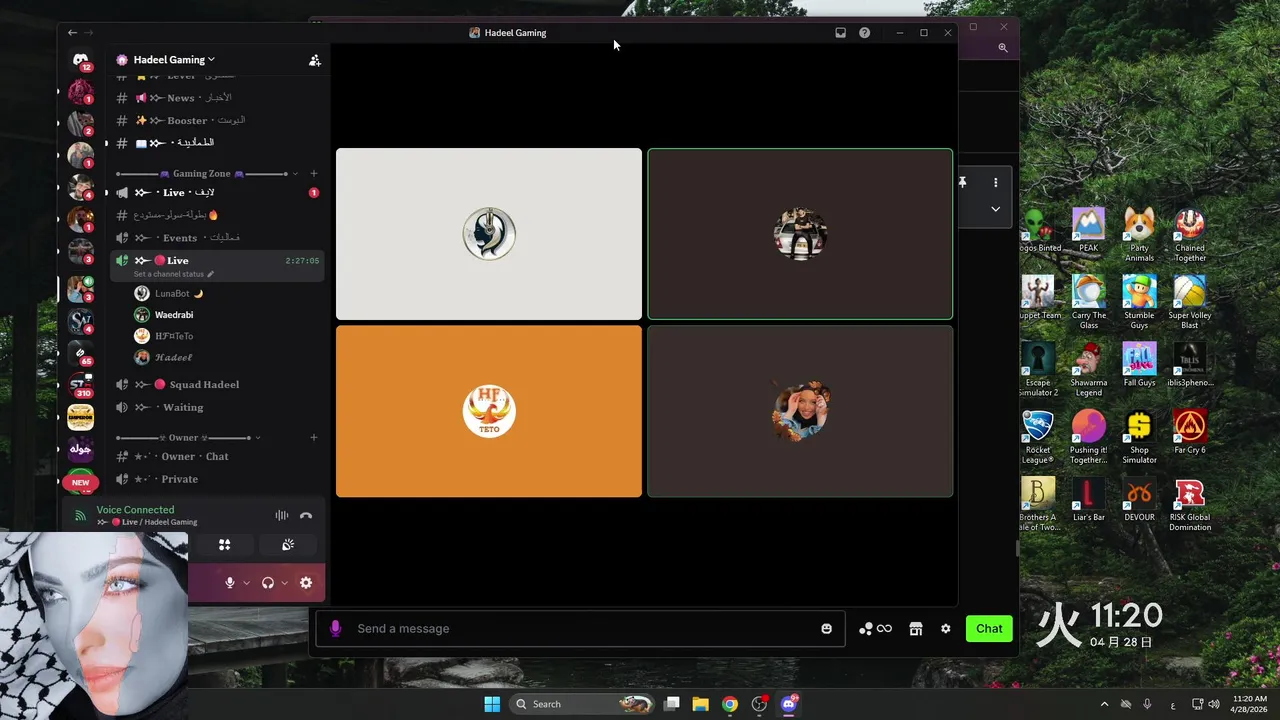Disconnect from voice with the hangup icon
This screenshot has height=720, width=1280.
[306, 516]
